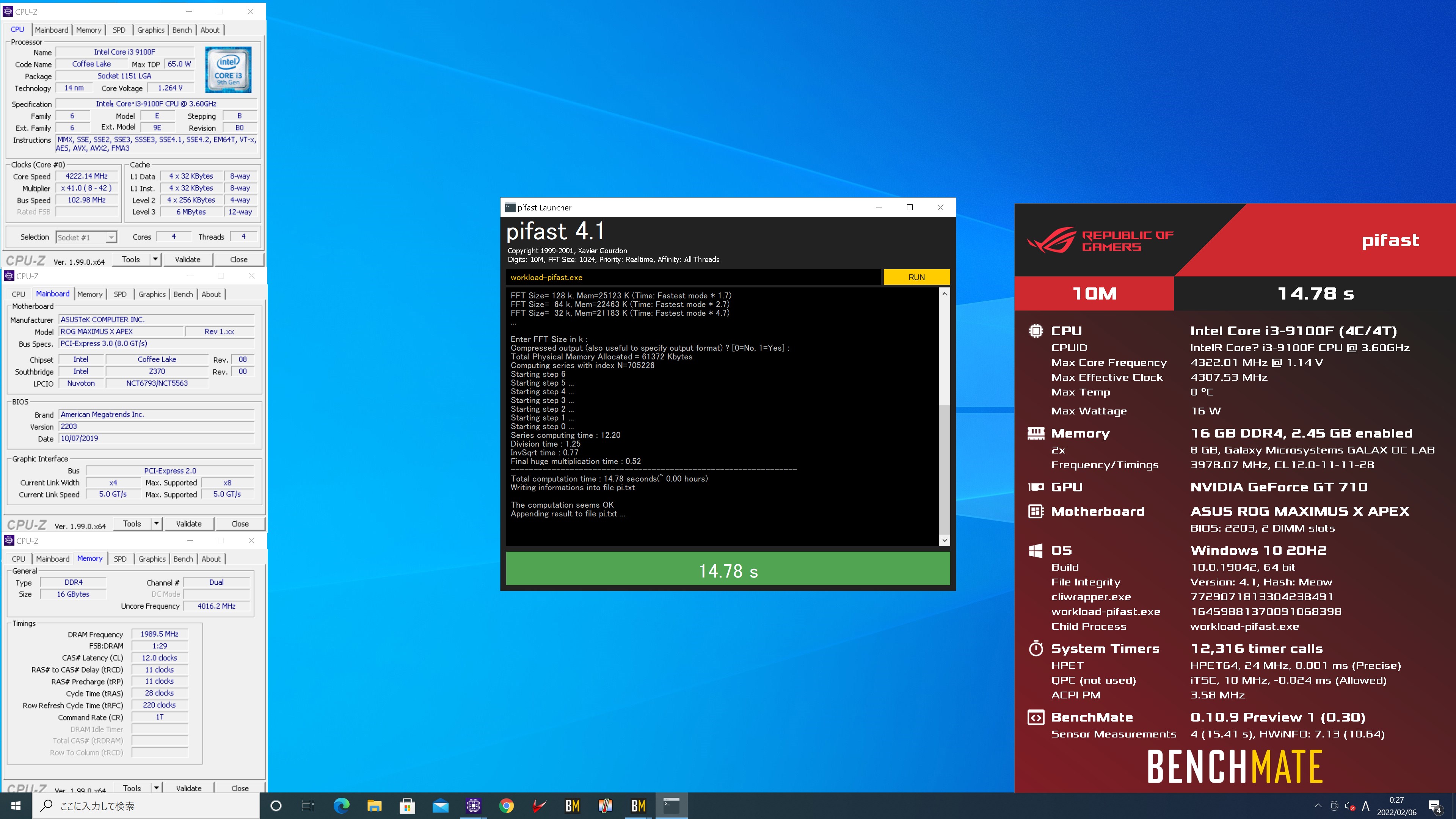Open Graphics tab in top CPU-Z window
The height and width of the screenshot is (819, 1456).
(151, 30)
